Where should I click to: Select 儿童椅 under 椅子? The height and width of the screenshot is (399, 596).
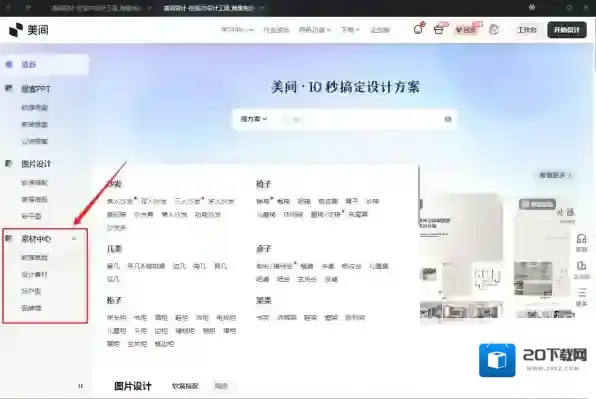pyautogui.click(x=266, y=215)
